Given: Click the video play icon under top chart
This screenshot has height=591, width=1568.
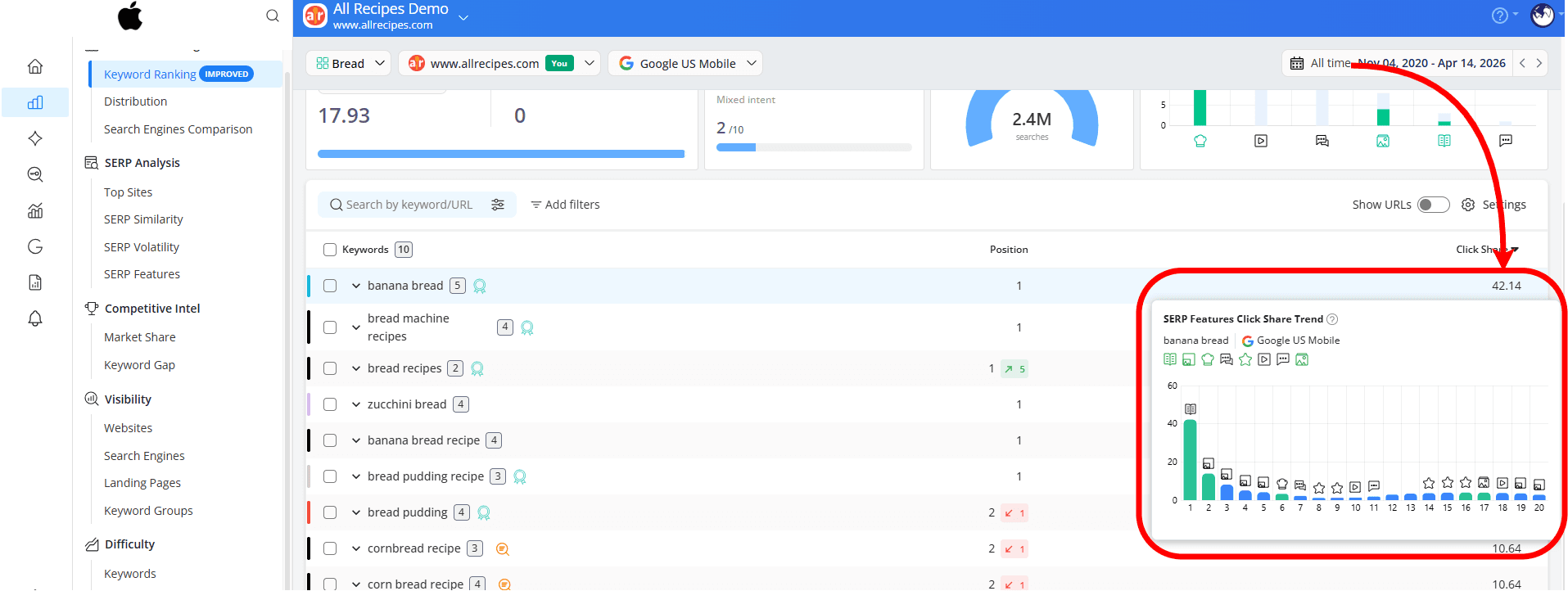Looking at the screenshot, I should (x=1261, y=141).
